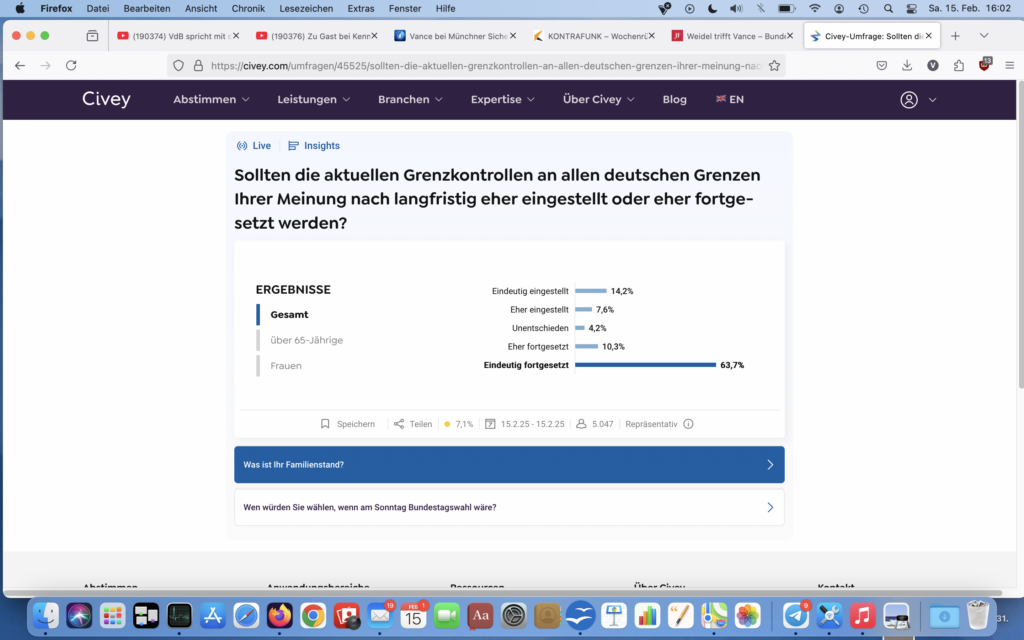Select the Frauen results filter

tap(286, 366)
